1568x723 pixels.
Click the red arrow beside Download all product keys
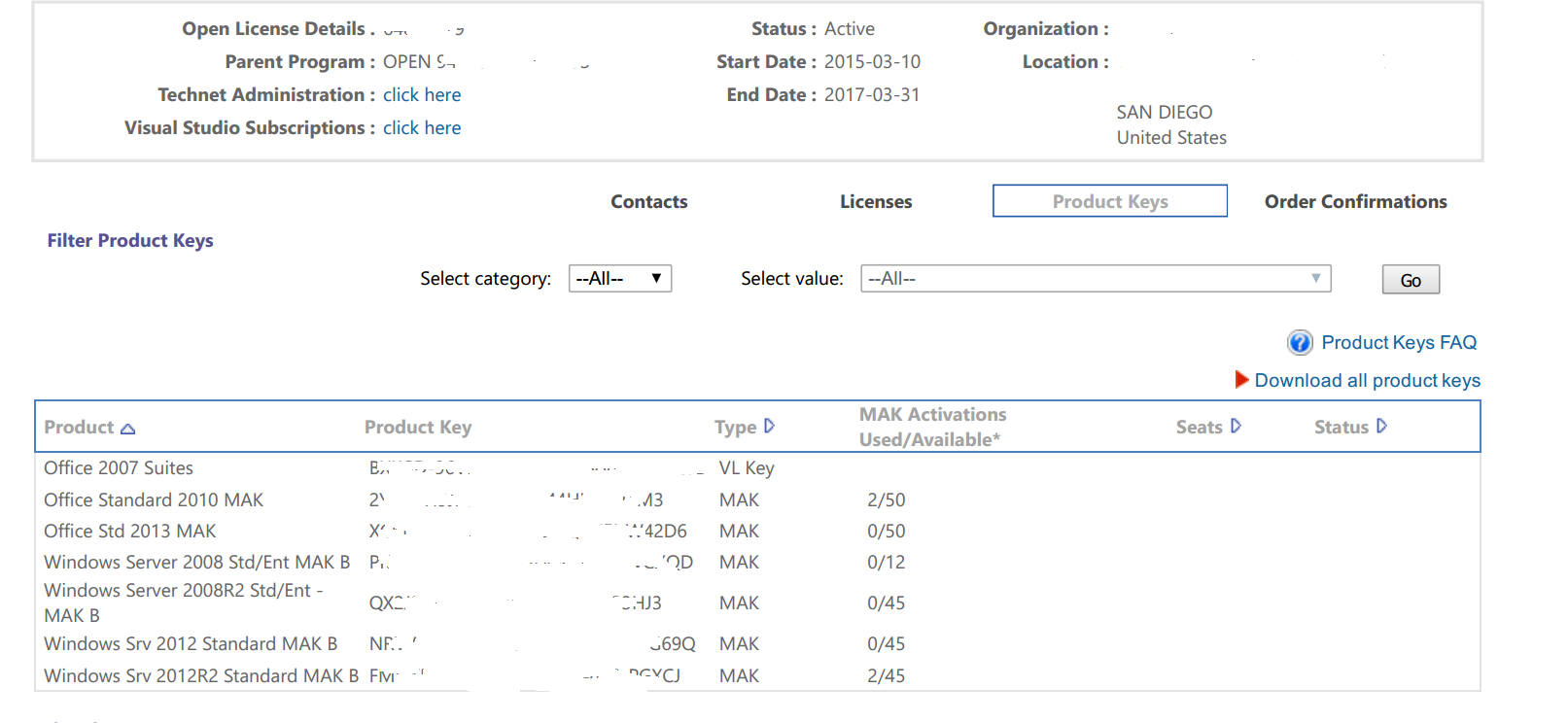(x=1241, y=379)
